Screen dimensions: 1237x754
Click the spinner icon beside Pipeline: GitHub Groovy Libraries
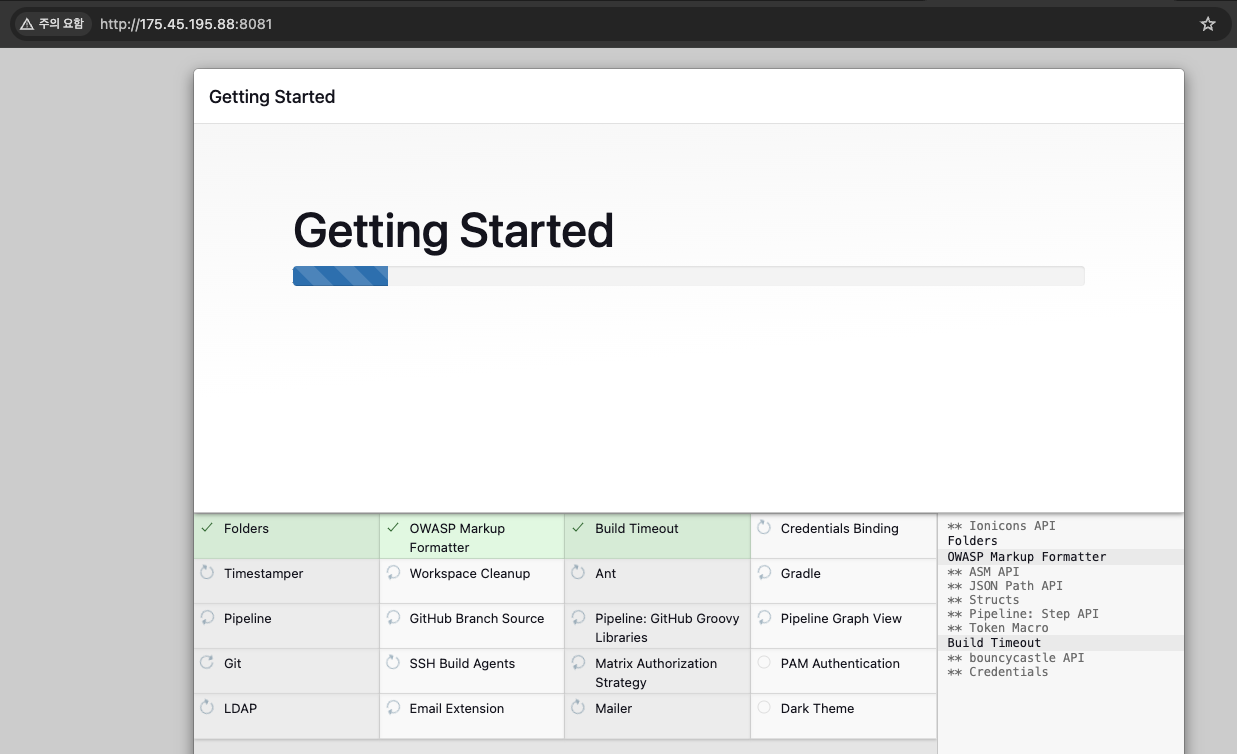pos(578,617)
